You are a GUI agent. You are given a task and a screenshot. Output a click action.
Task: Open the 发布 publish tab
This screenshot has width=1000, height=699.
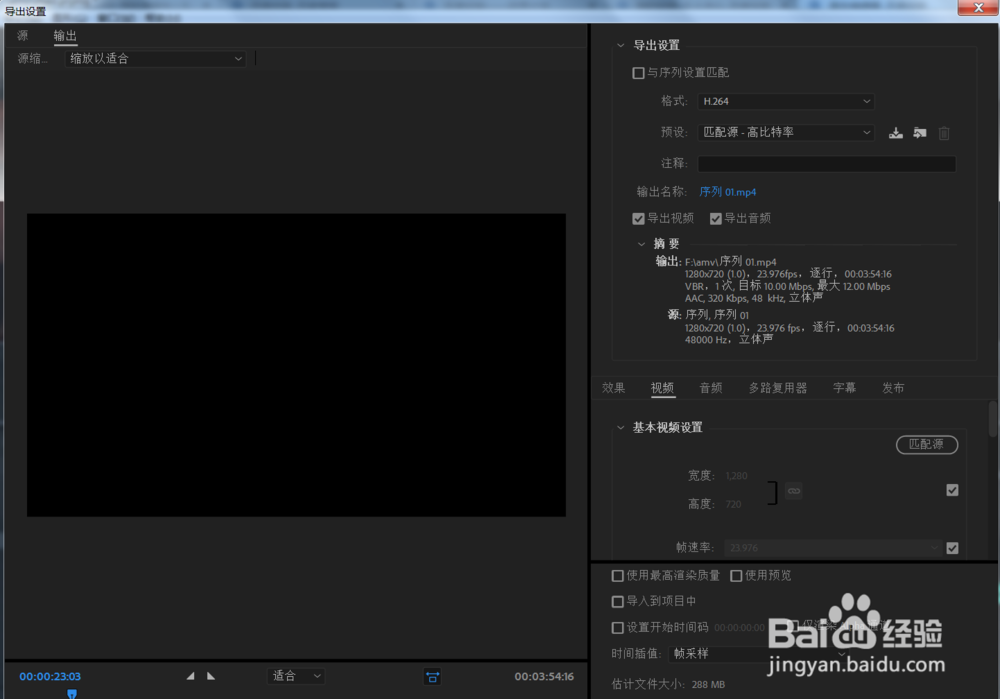point(893,388)
